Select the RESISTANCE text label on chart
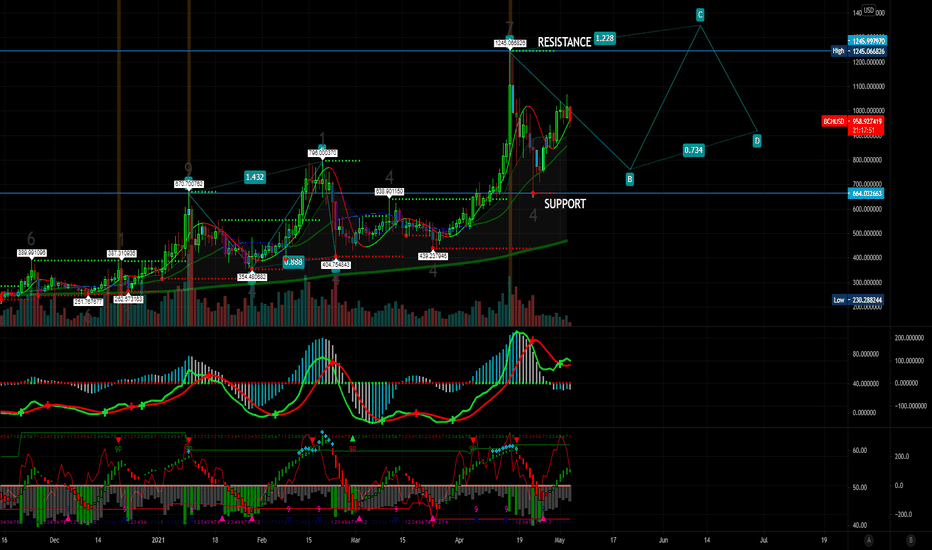This screenshot has height=550, width=932. click(x=564, y=42)
